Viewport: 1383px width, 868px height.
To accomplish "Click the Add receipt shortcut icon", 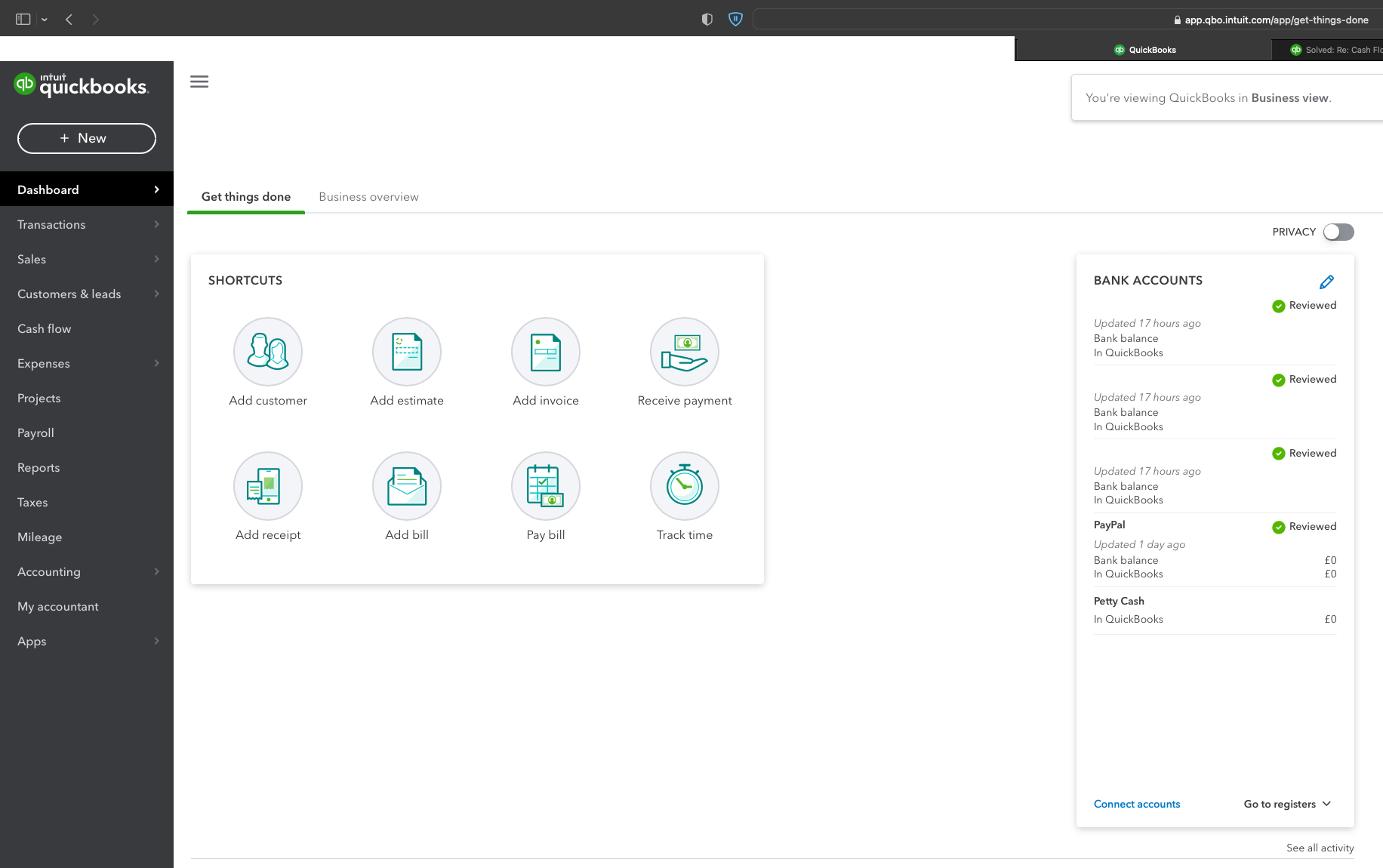I will click(268, 486).
